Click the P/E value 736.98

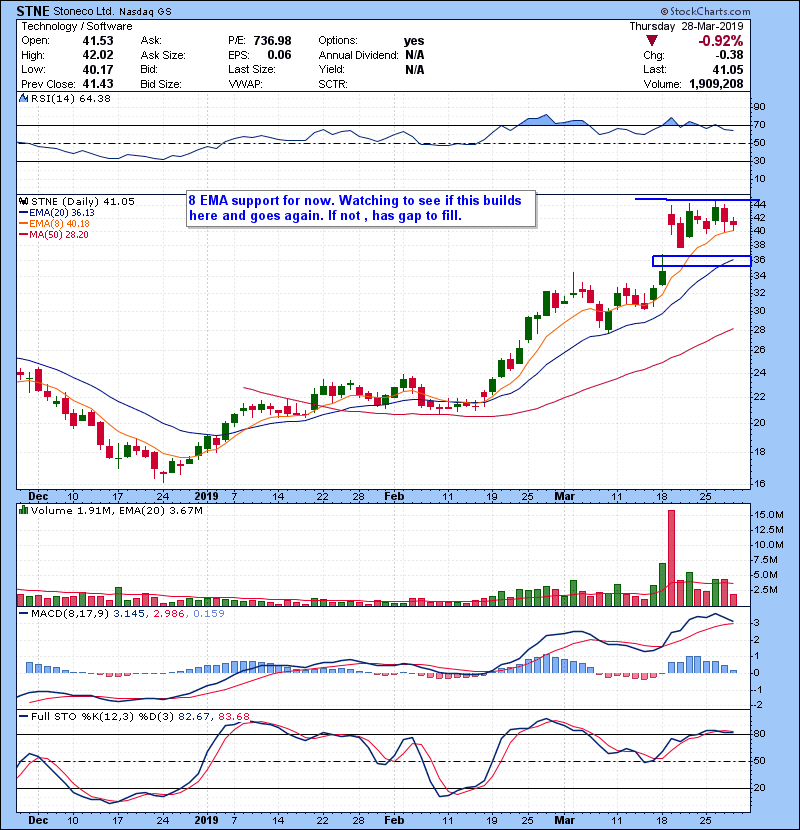tap(272, 41)
